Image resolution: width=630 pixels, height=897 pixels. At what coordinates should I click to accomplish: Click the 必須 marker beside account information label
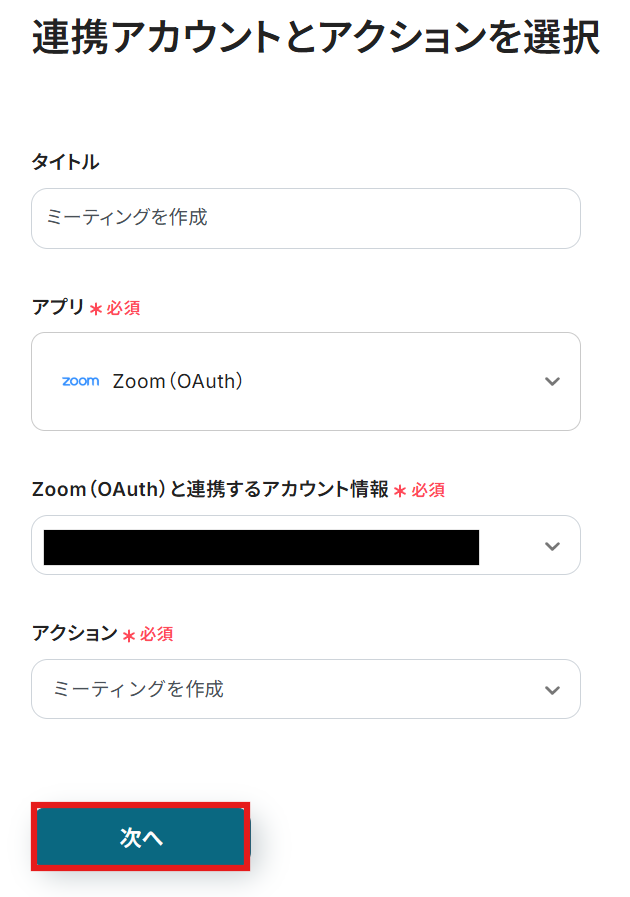[x=428, y=490]
